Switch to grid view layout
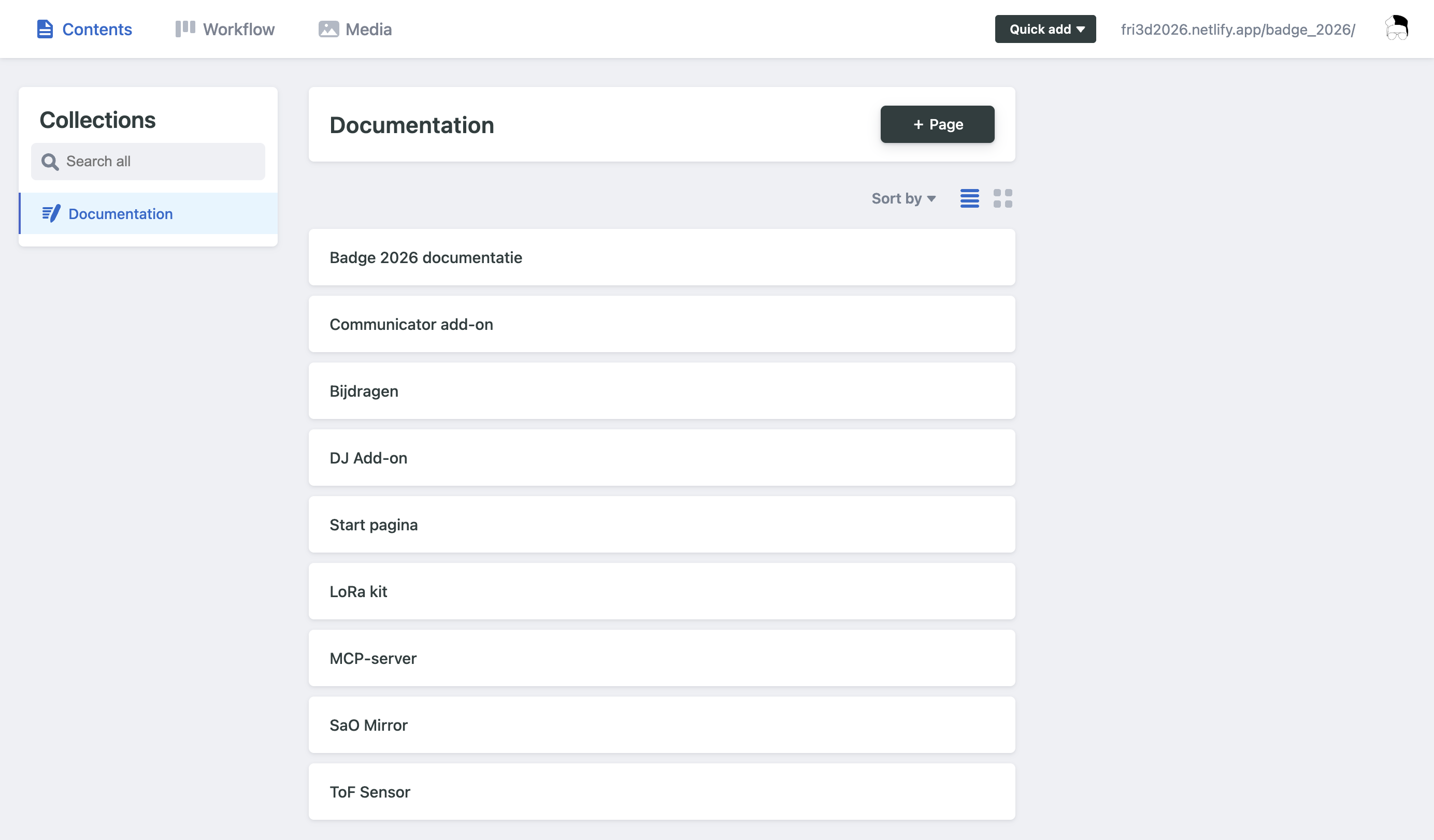The height and width of the screenshot is (840, 1434). pyautogui.click(x=1002, y=198)
